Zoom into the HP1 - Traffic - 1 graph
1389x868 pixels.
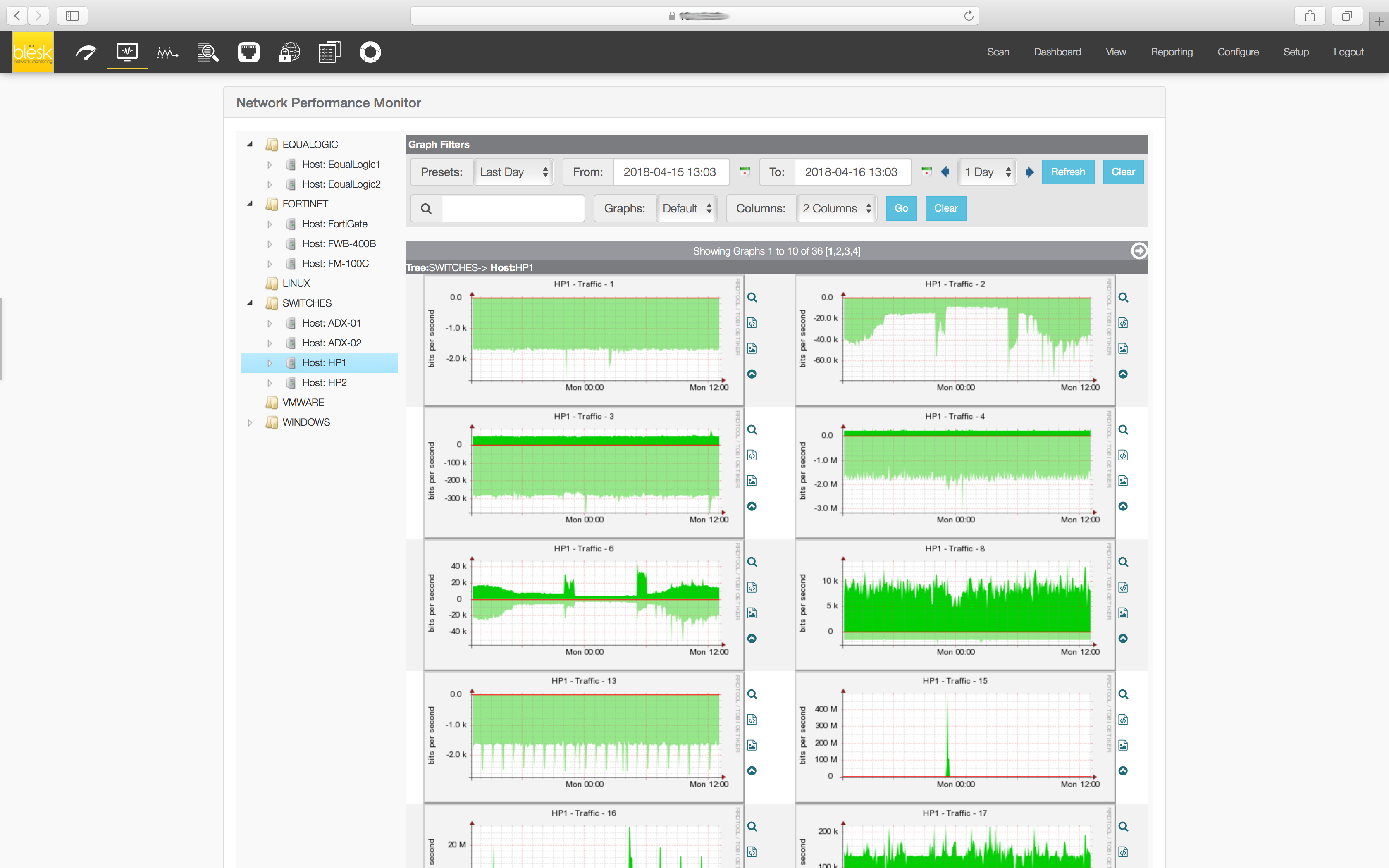point(752,297)
